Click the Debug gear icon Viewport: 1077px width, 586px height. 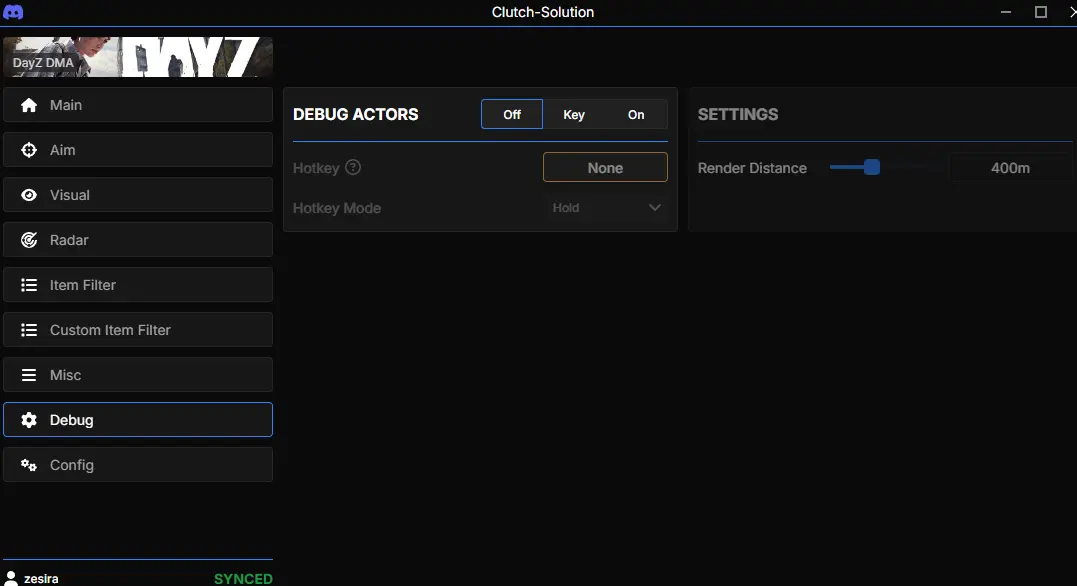click(28, 419)
